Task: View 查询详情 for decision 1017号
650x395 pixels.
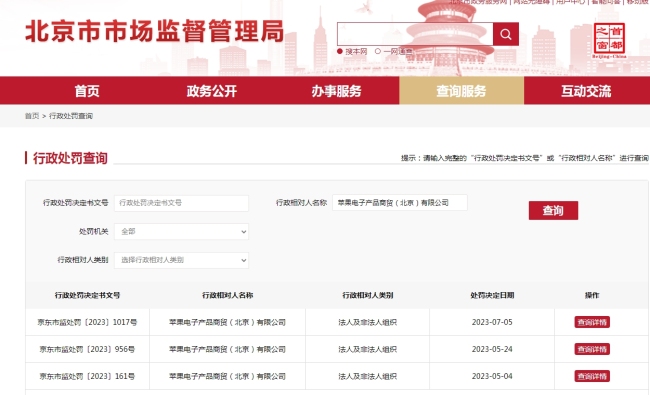Action: pos(592,322)
